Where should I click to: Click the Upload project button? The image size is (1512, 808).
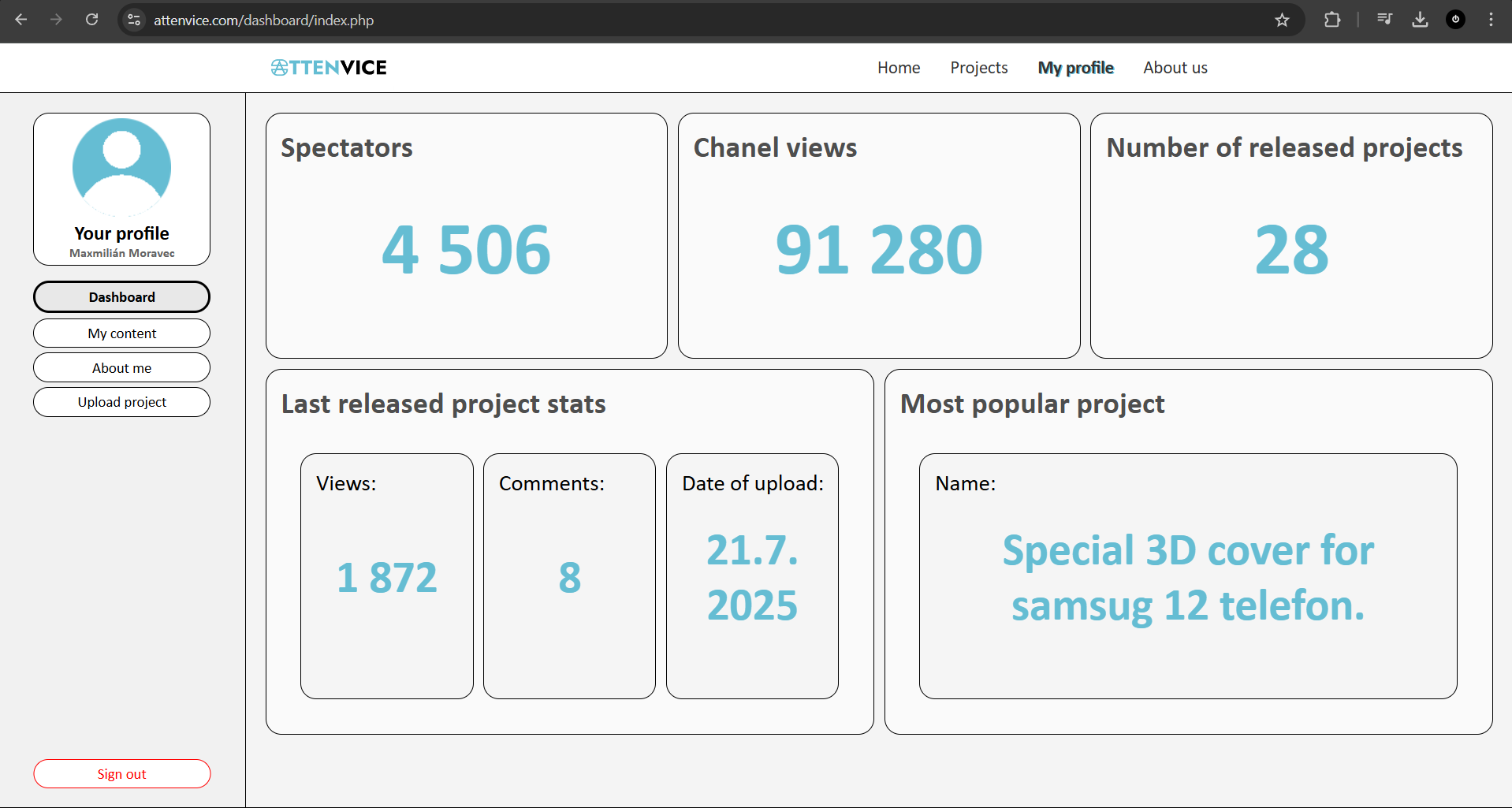pyautogui.click(x=121, y=402)
